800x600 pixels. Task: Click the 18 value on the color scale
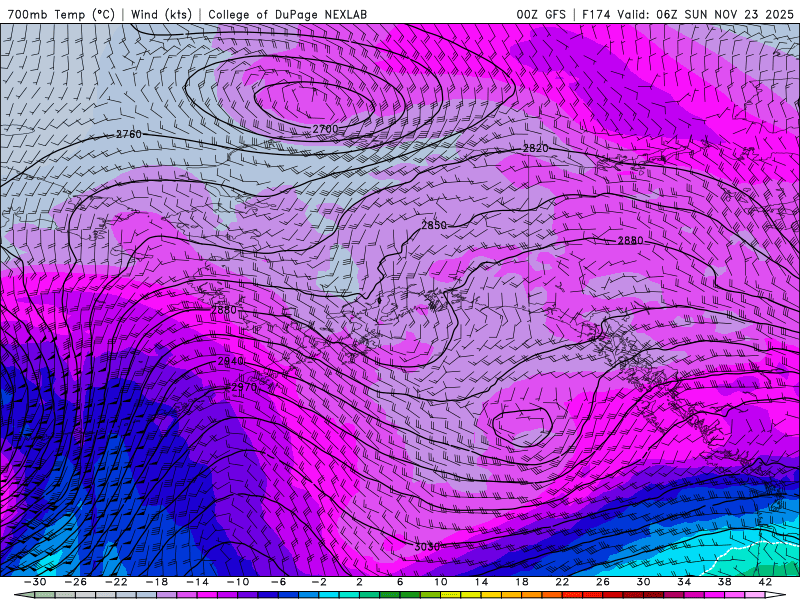(521, 582)
